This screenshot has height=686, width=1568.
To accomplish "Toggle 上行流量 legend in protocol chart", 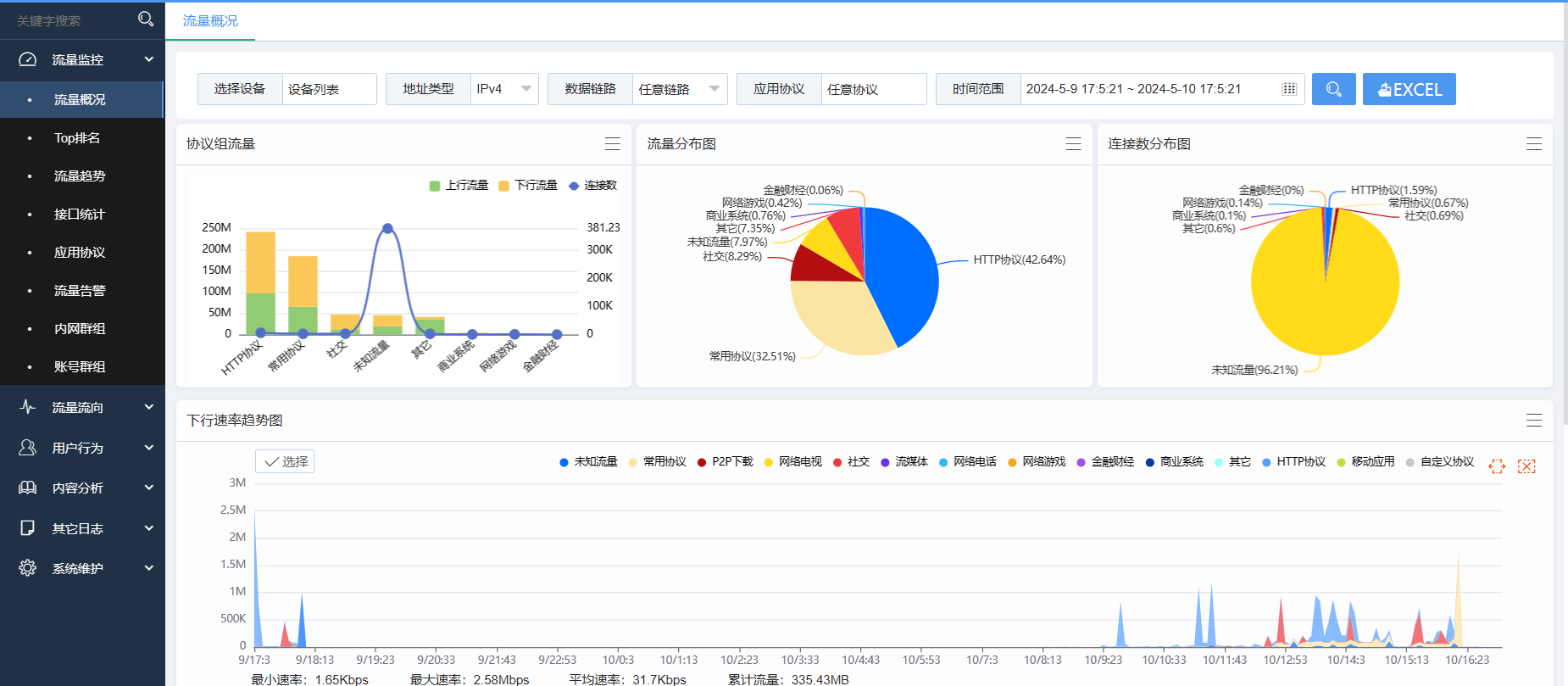I will tap(459, 185).
